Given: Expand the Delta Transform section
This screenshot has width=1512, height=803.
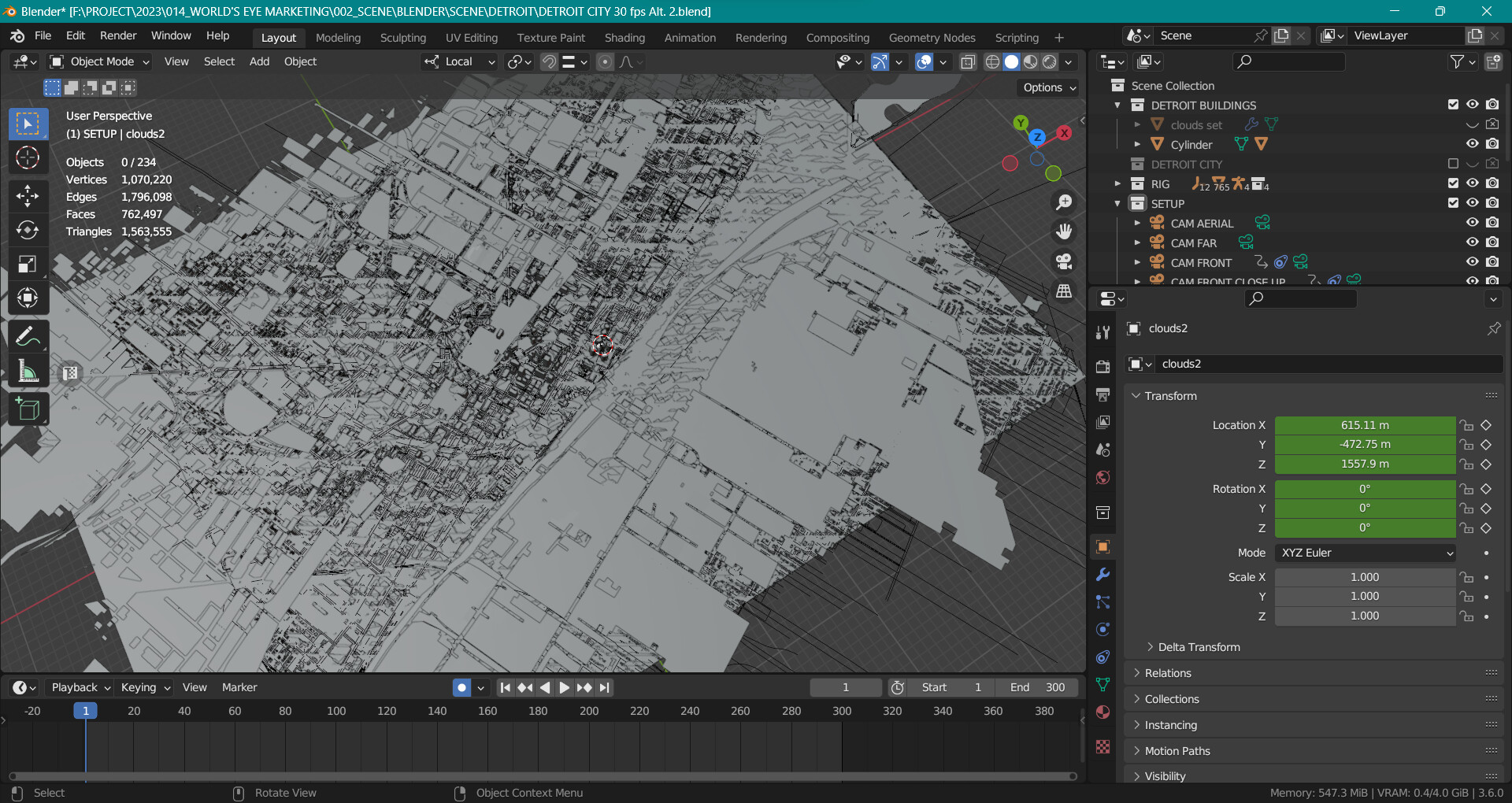Looking at the screenshot, I should [x=1198, y=647].
